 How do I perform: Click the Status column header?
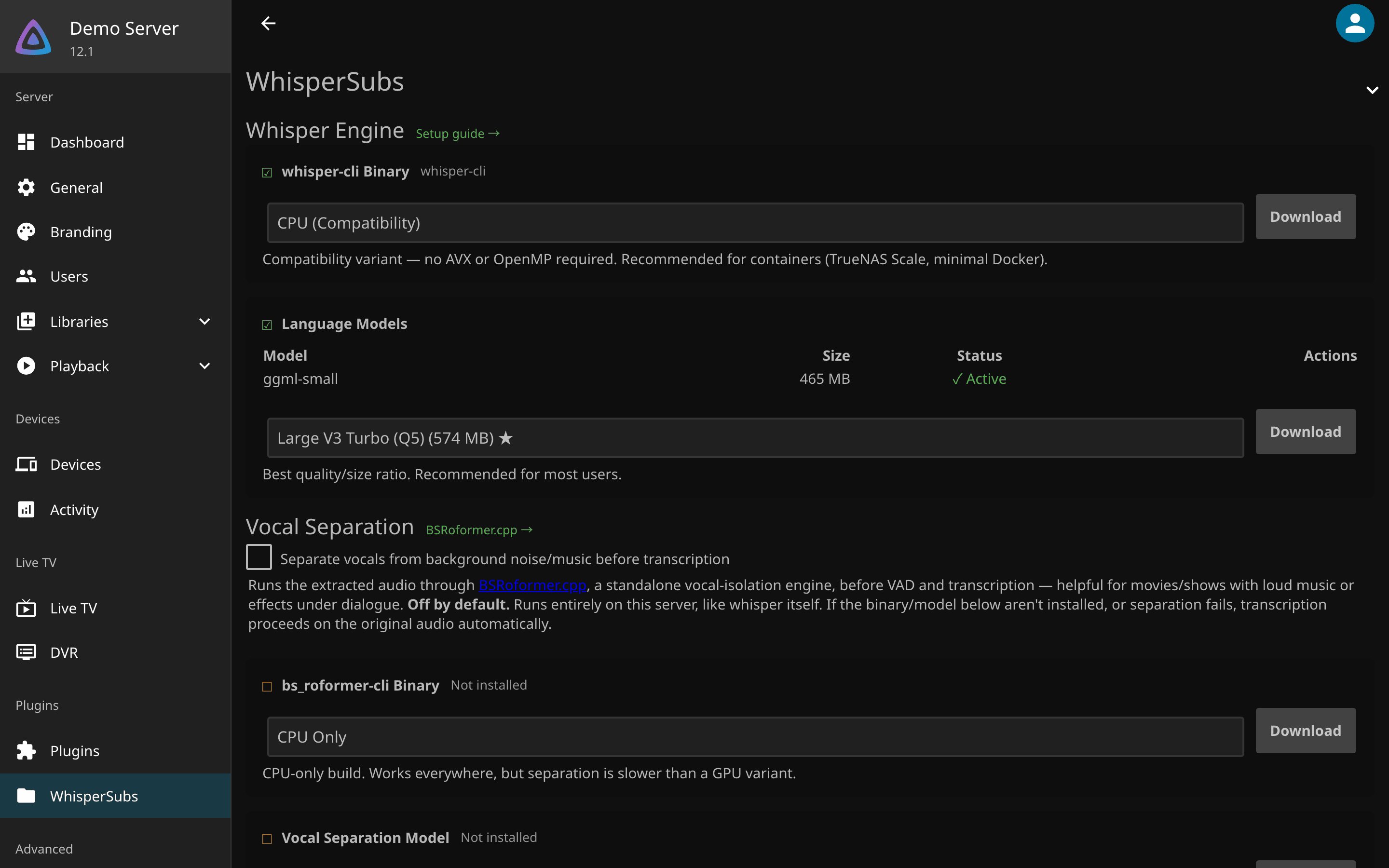[x=979, y=355]
